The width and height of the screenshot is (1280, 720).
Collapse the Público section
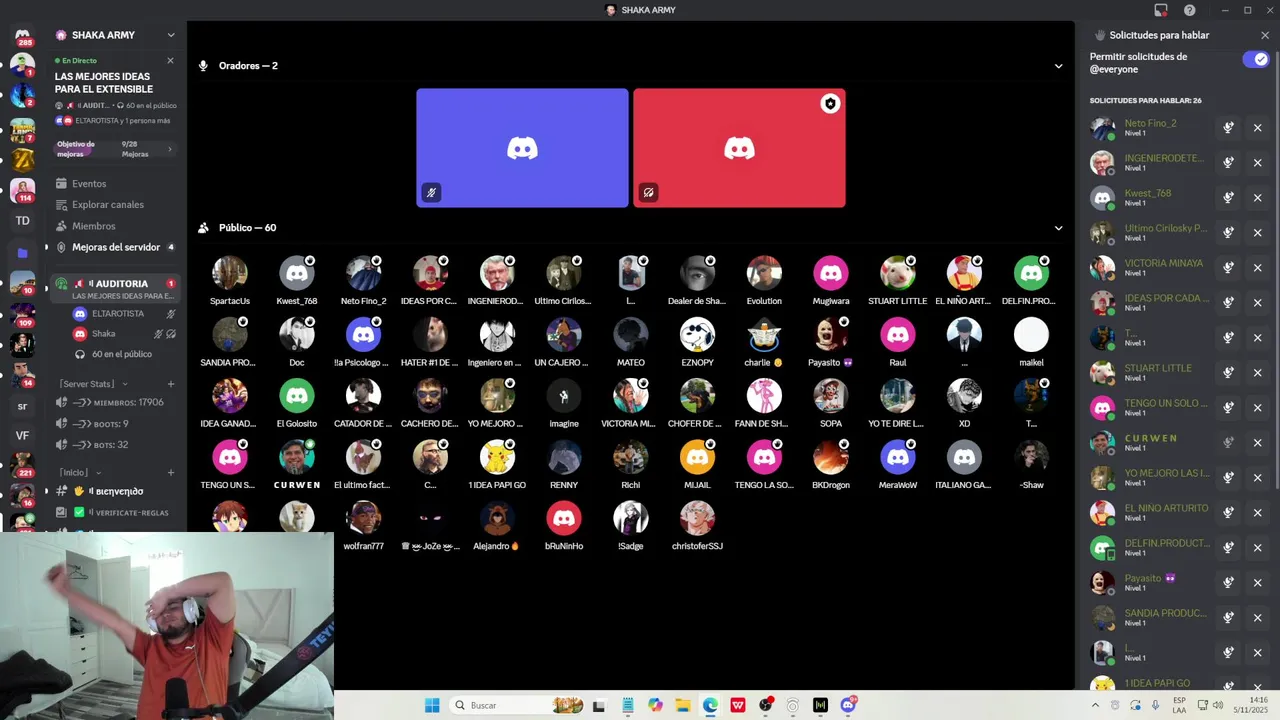[1058, 228]
